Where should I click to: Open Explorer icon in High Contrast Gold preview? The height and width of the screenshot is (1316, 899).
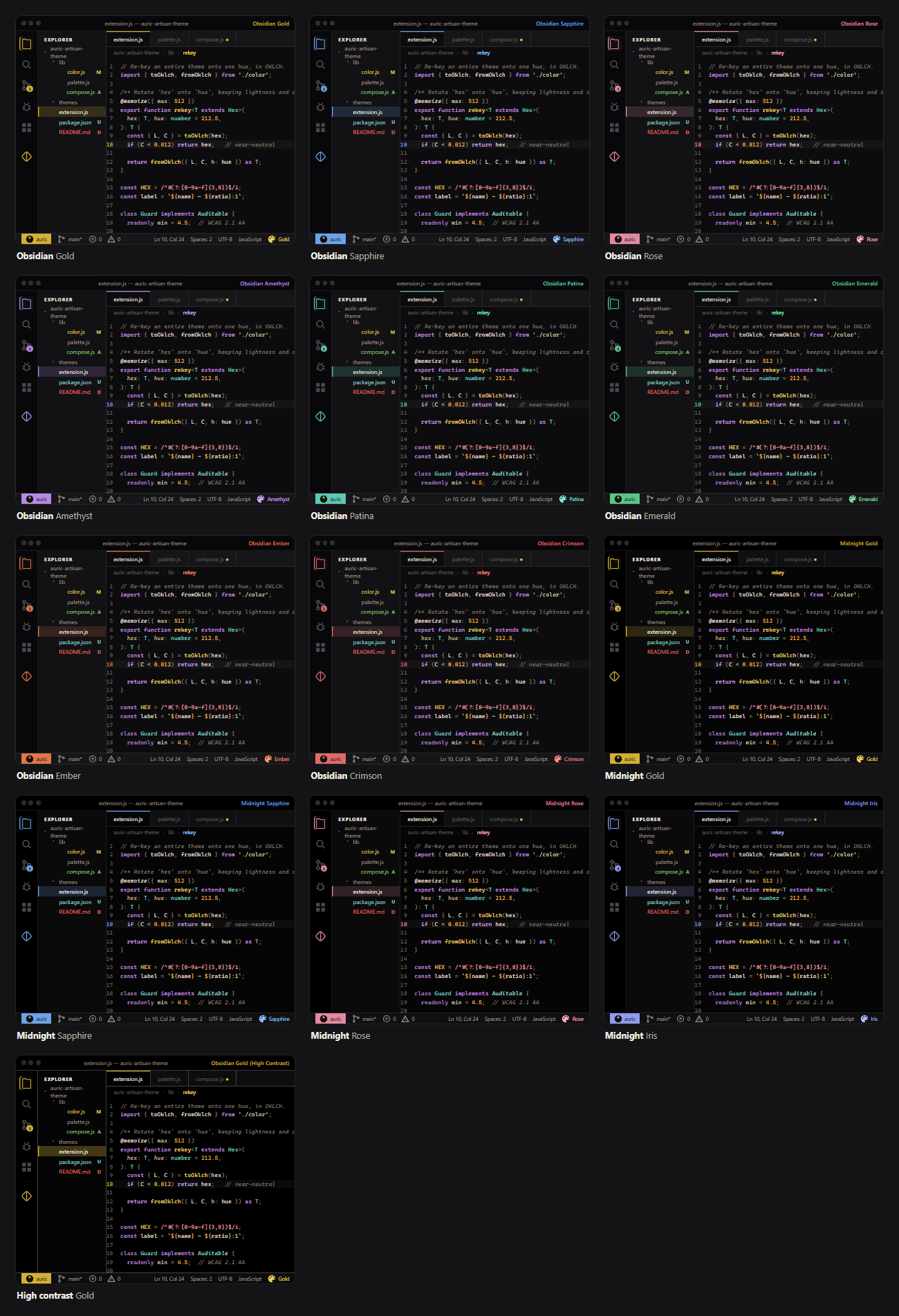26,1083
